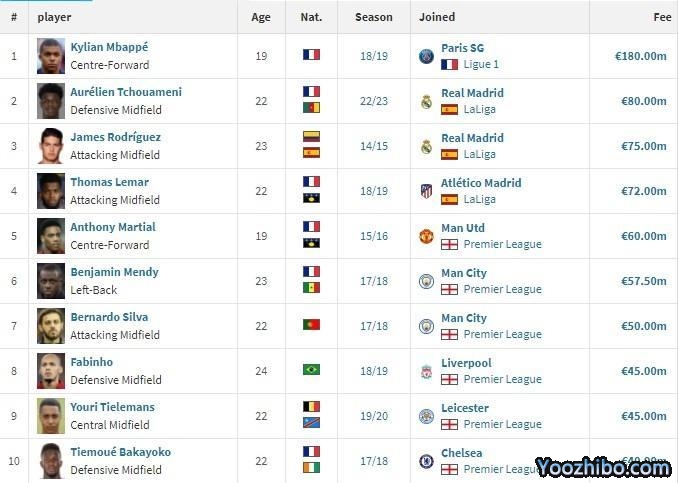Click the Man Utd club crest
678x483 pixels.
[x=427, y=236]
